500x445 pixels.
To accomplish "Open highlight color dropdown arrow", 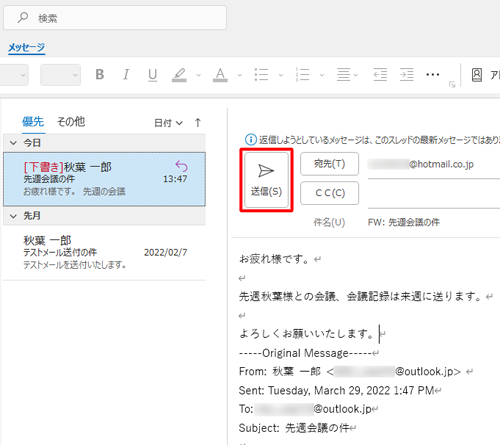I will point(199,75).
